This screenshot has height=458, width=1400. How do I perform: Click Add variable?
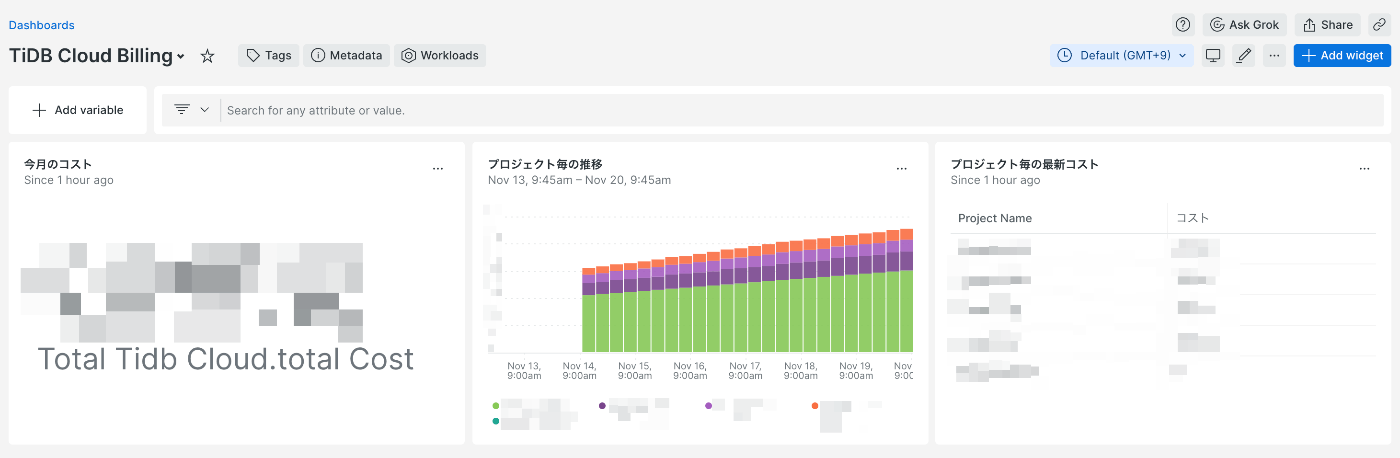pyautogui.click(x=78, y=110)
